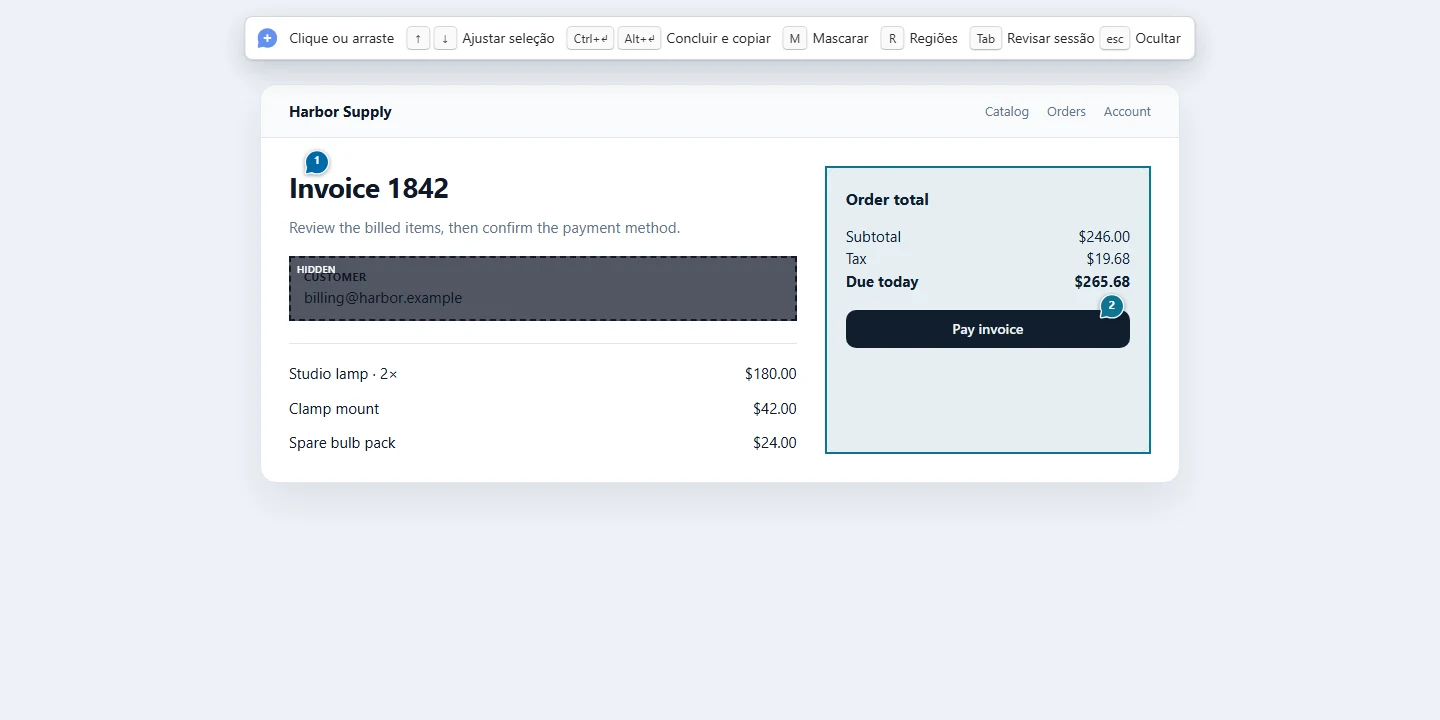Pay the invoice now
The image size is (1440, 720).
pyautogui.click(x=988, y=329)
